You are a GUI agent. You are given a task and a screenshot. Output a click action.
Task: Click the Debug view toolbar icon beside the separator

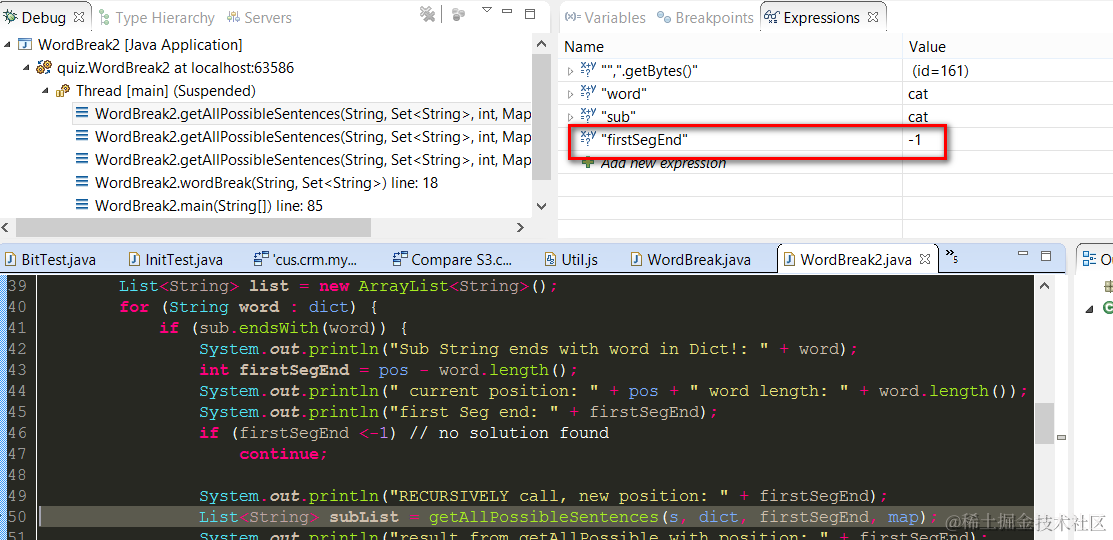[x=458, y=14]
